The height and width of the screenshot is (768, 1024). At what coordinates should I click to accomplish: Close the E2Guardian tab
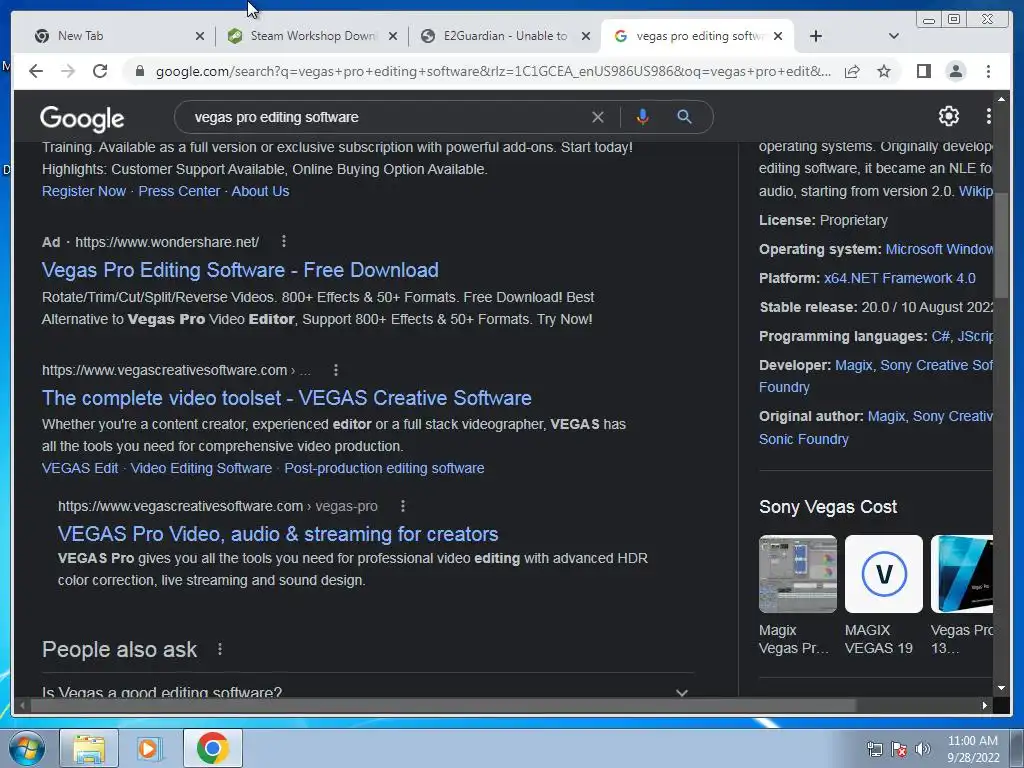click(586, 37)
